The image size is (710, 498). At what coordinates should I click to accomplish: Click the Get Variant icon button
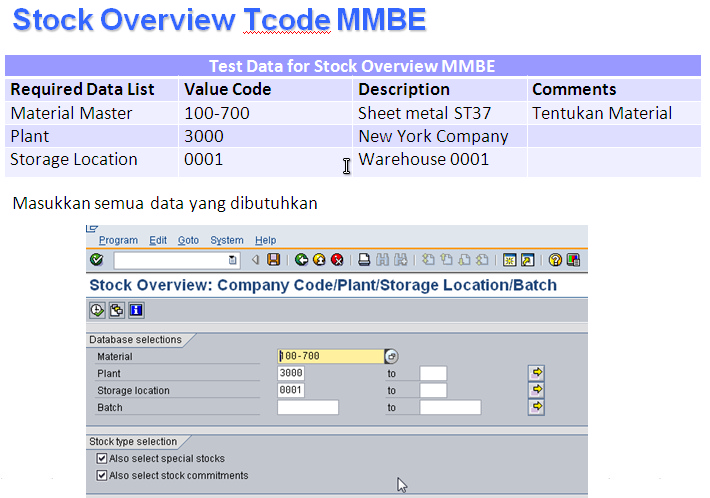[x=116, y=310]
